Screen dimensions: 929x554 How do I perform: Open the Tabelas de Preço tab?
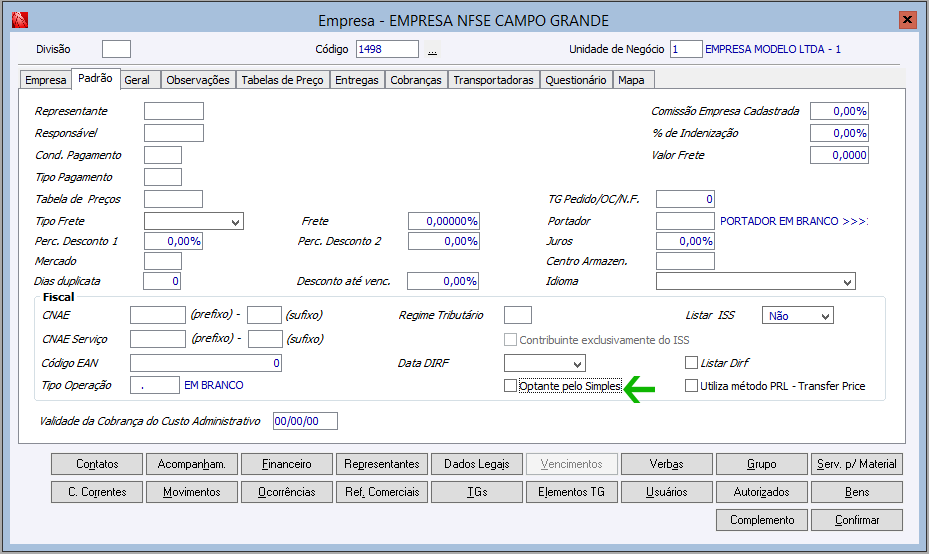tap(282, 80)
